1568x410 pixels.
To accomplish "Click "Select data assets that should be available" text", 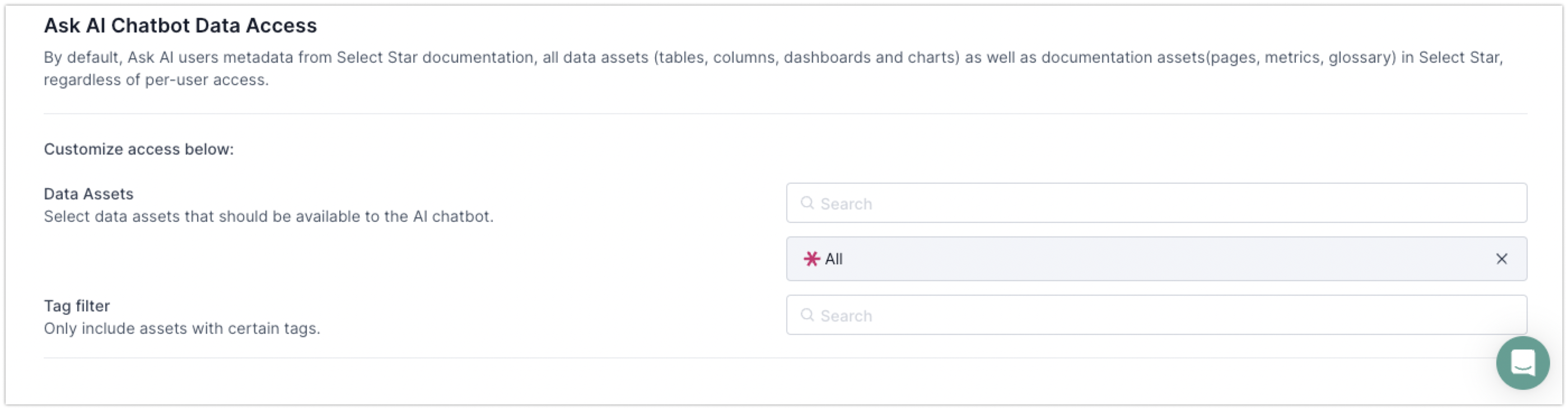I will 268,216.
